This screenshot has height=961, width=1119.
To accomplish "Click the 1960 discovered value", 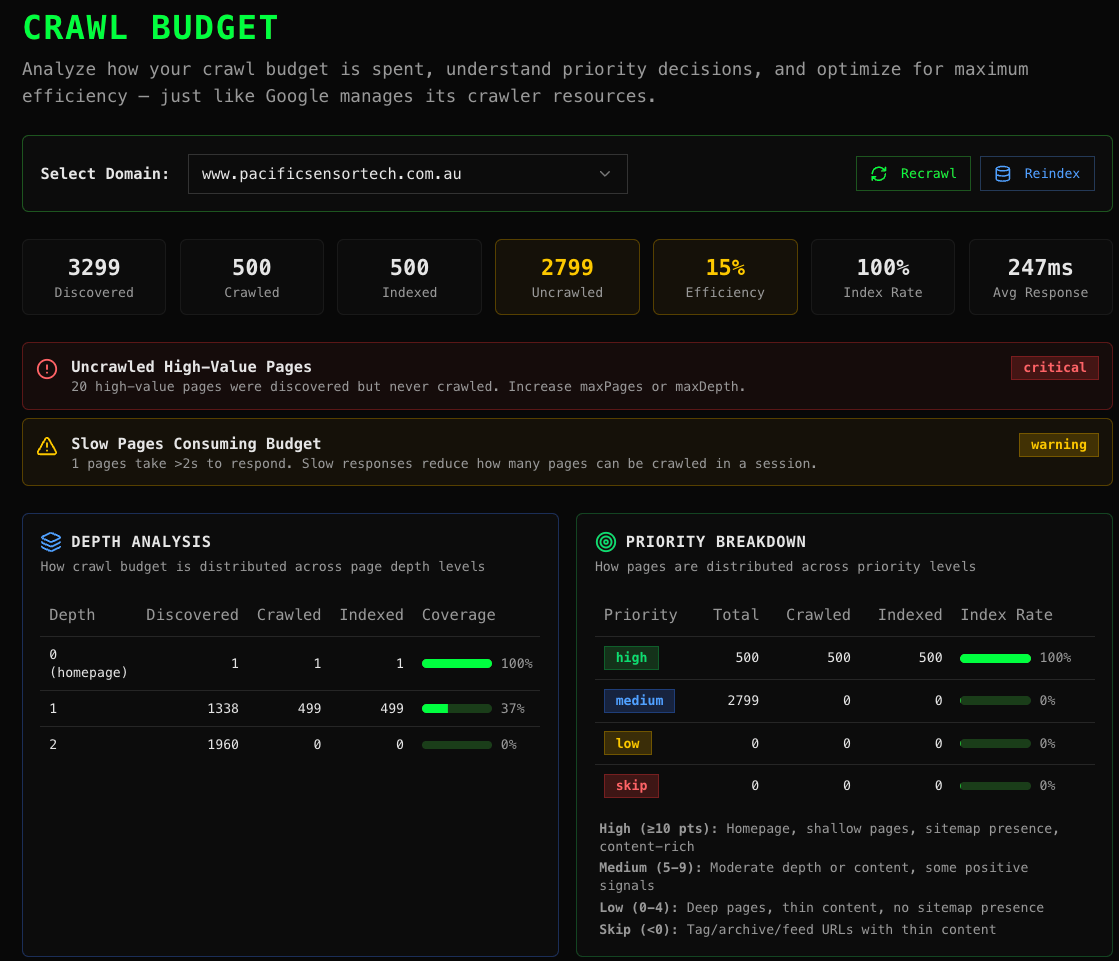I will [x=223, y=745].
